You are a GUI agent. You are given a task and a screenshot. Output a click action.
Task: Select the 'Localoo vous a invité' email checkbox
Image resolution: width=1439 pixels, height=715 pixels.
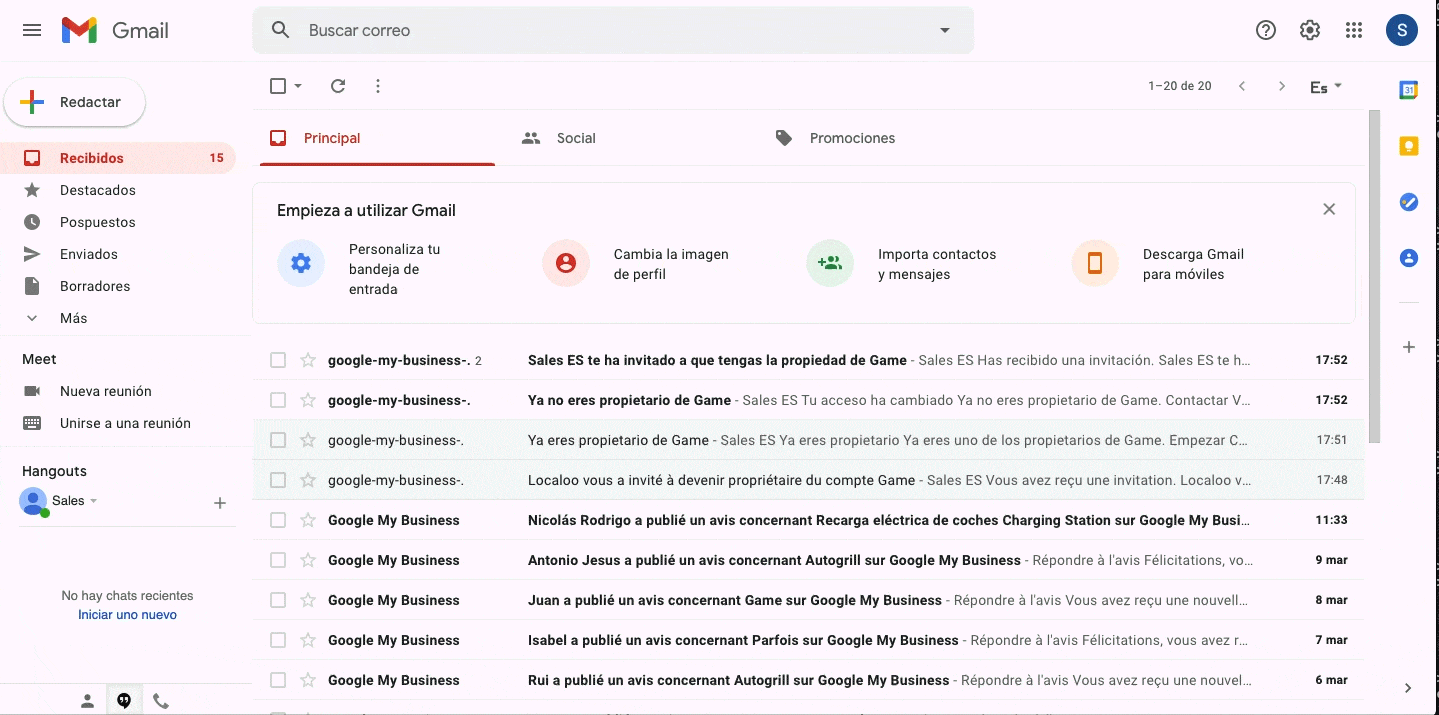coord(278,480)
